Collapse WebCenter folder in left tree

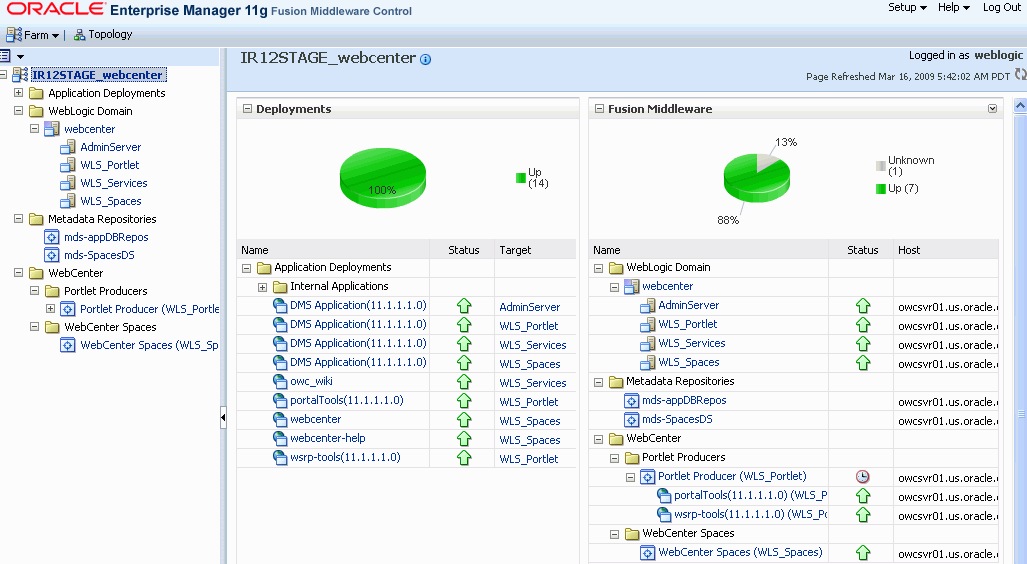[18, 273]
